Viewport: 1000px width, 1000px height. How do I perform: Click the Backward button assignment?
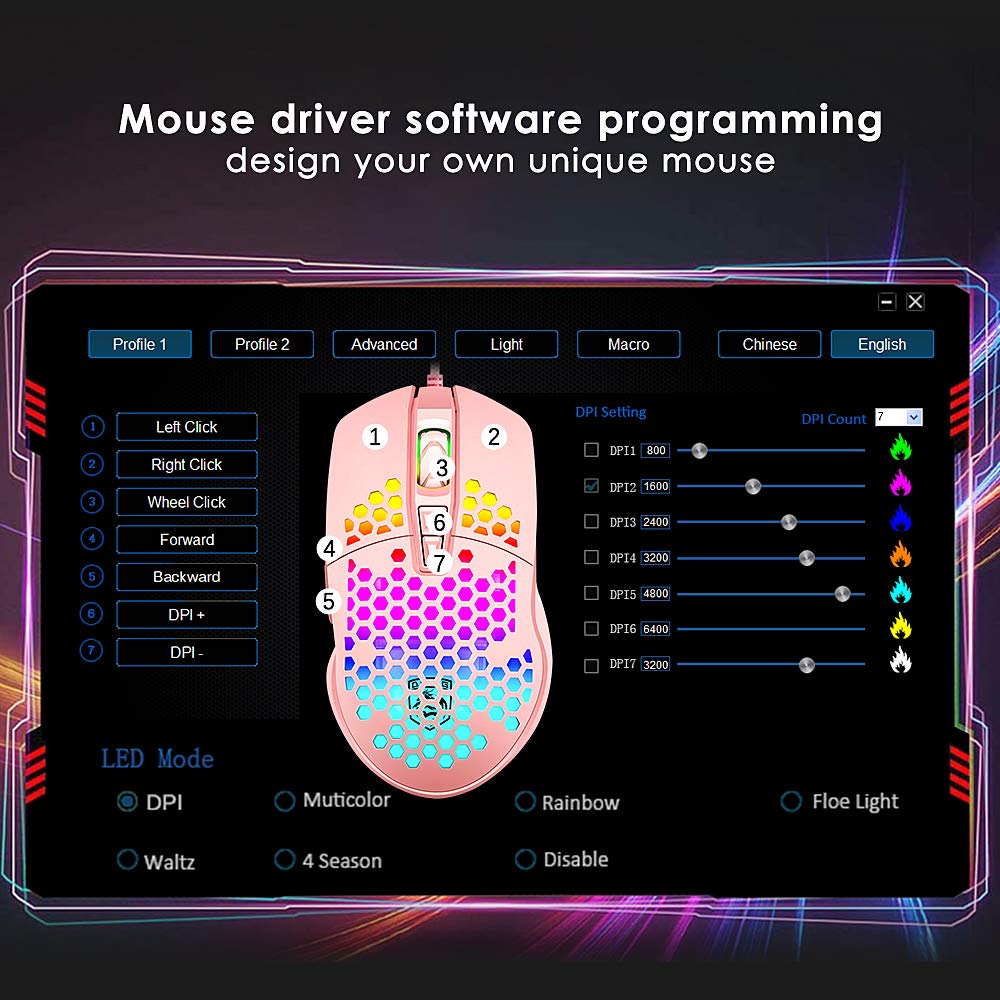tap(186, 576)
